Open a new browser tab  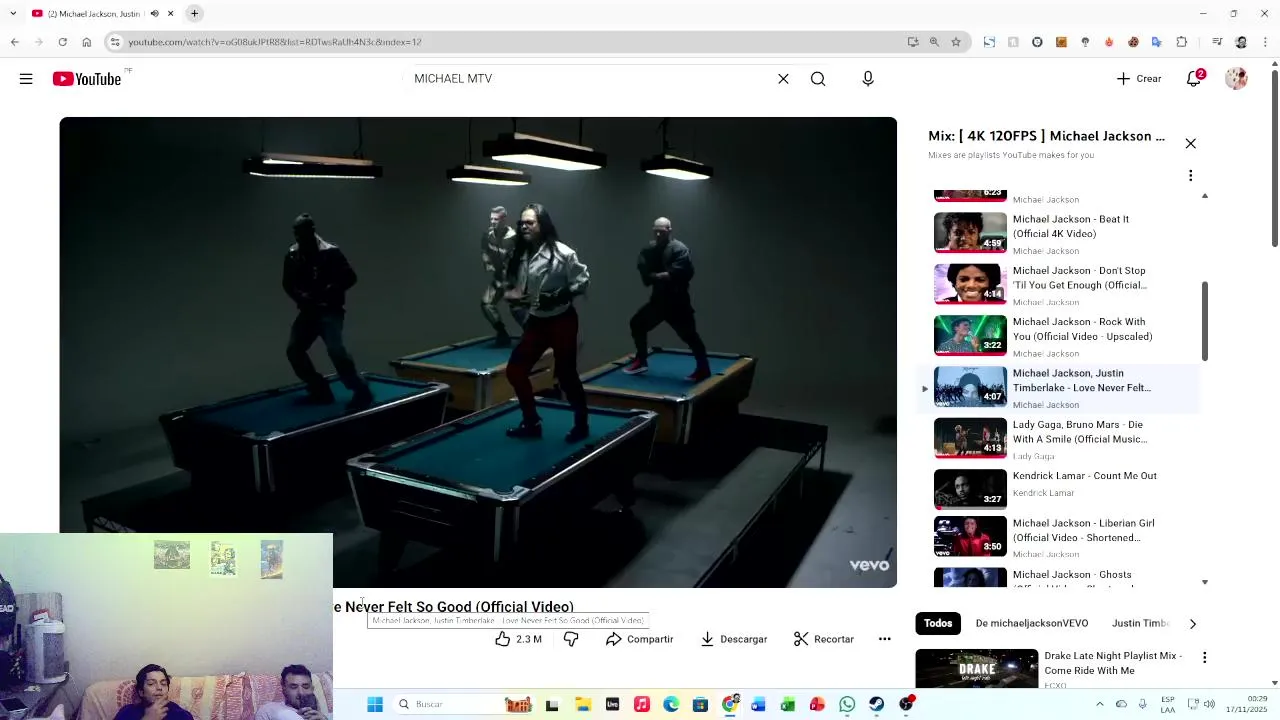pos(194,14)
